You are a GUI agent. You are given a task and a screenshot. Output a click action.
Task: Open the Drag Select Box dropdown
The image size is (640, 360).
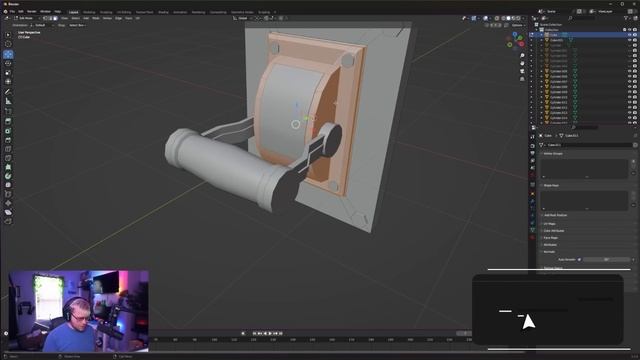77,25
